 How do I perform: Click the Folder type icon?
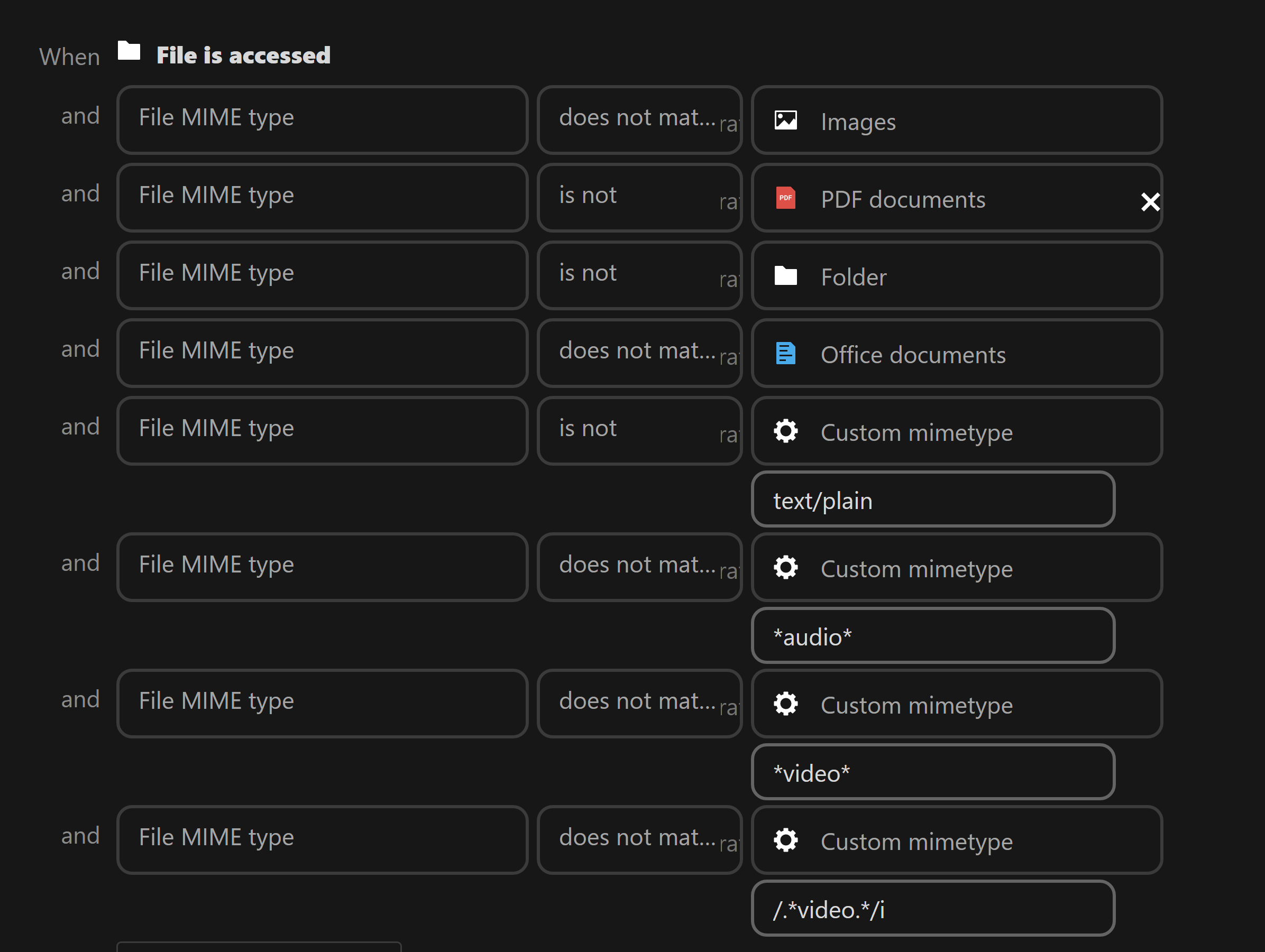786,276
